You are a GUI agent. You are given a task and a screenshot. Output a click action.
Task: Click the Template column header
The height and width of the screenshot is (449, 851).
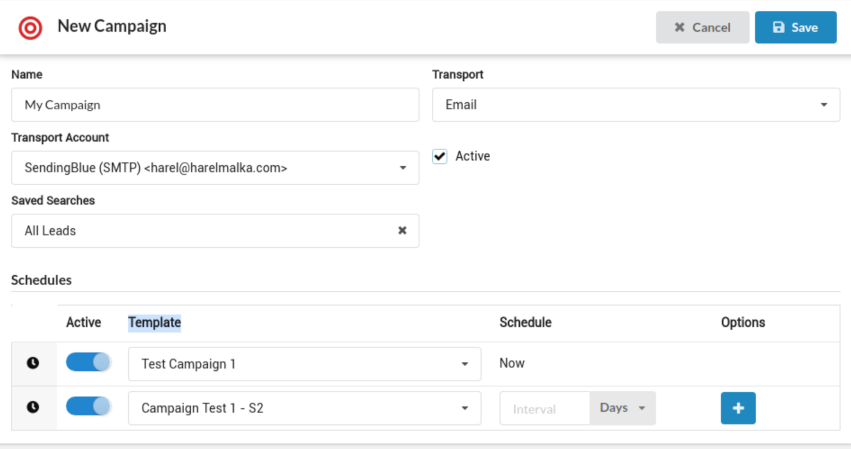coord(154,322)
